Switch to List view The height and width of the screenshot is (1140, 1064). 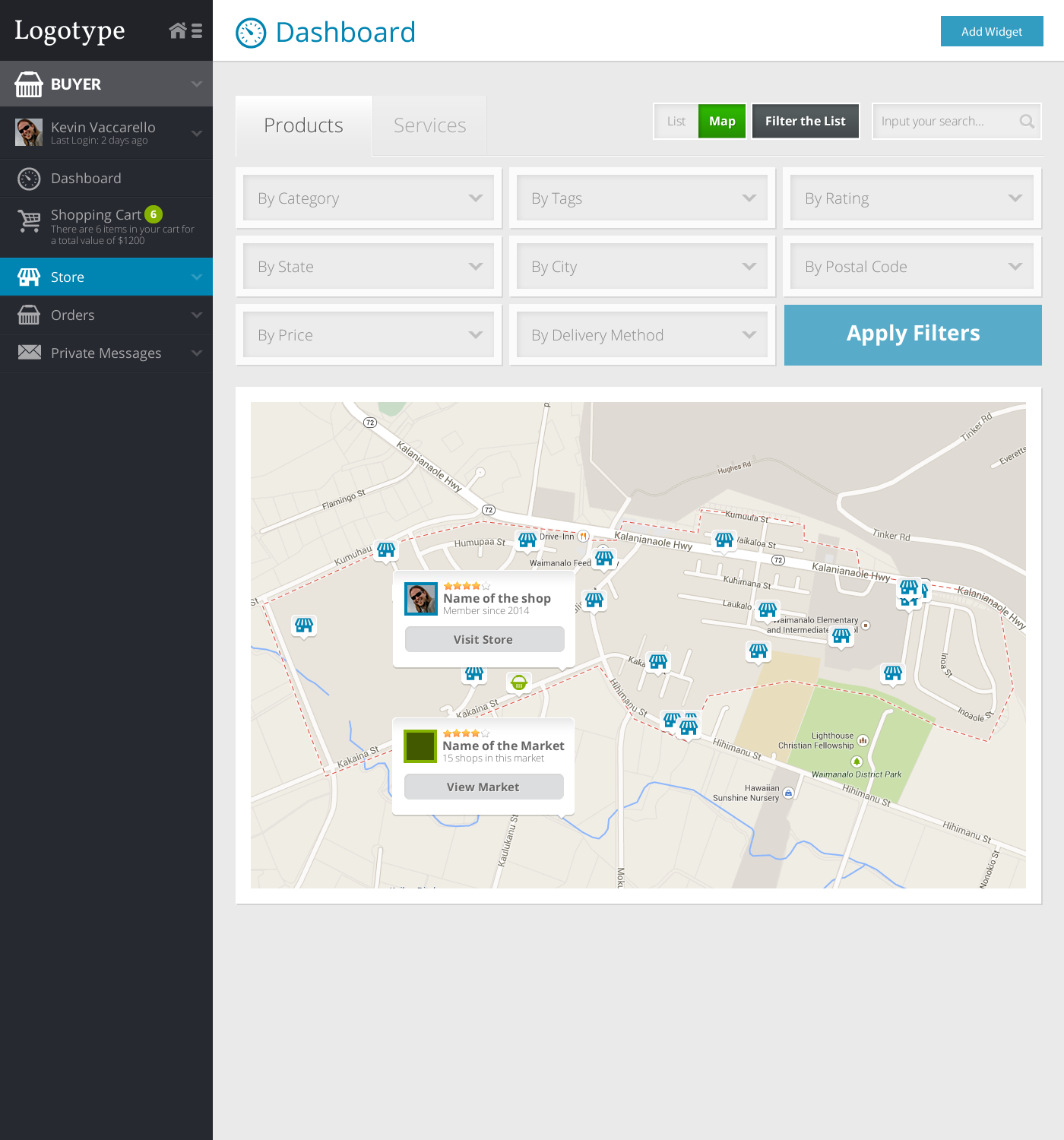point(676,122)
